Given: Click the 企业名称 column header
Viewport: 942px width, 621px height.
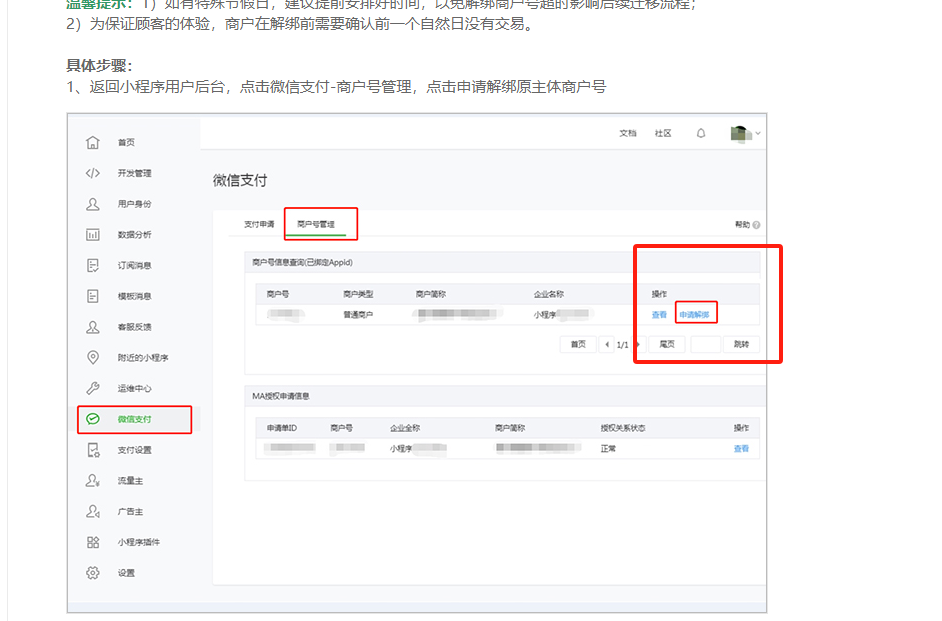Looking at the screenshot, I should click(x=548, y=294).
